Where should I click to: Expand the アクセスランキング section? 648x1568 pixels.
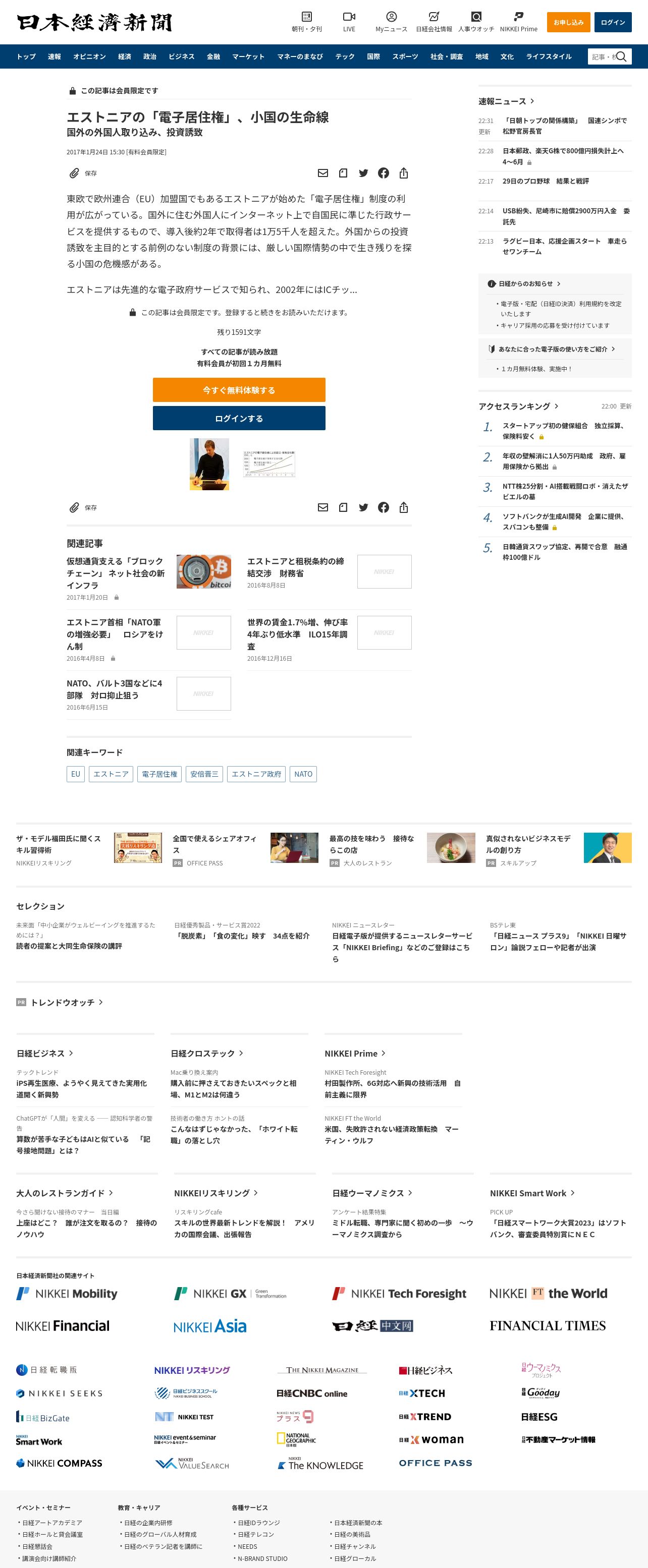(518, 406)
